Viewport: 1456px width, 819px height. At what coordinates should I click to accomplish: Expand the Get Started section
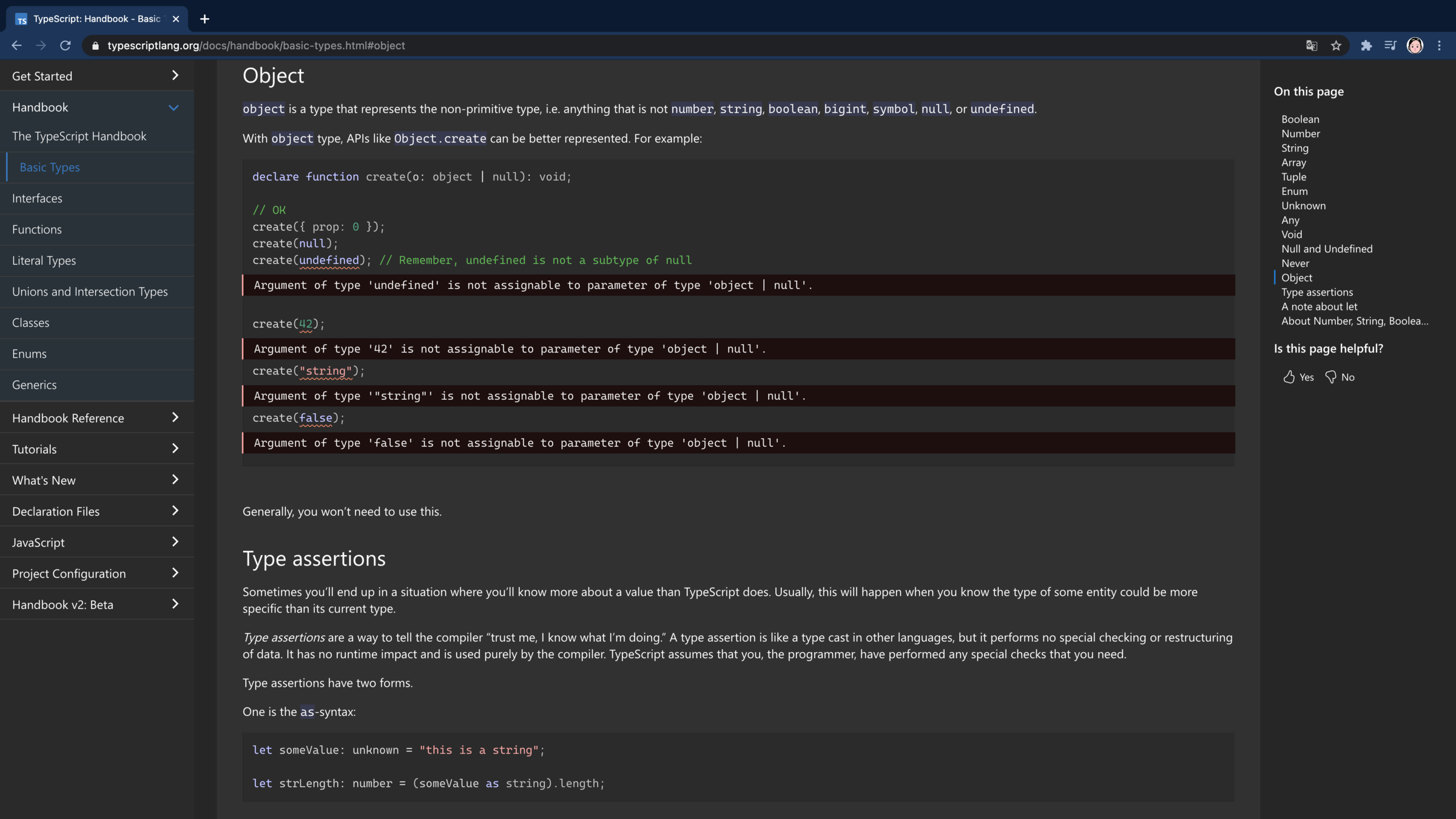pyautogui.click(x=175, y=76)
